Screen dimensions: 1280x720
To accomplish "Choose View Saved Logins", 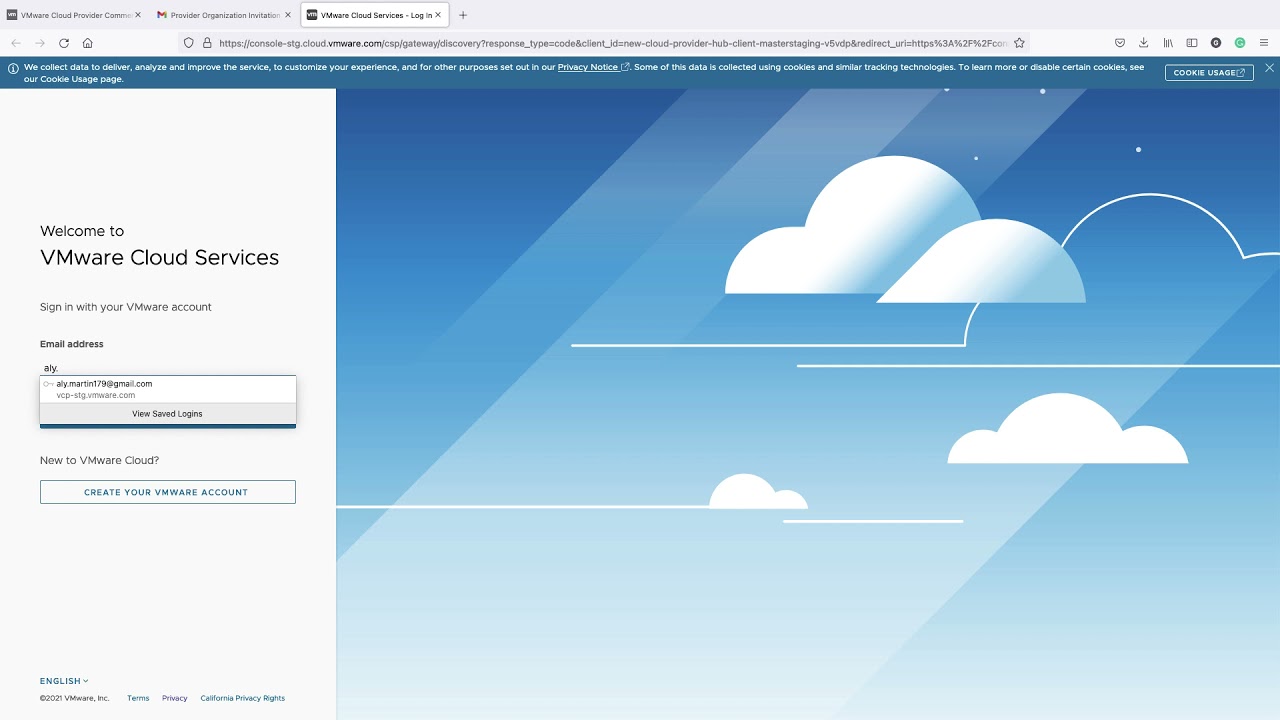I will tap(167, 413).
